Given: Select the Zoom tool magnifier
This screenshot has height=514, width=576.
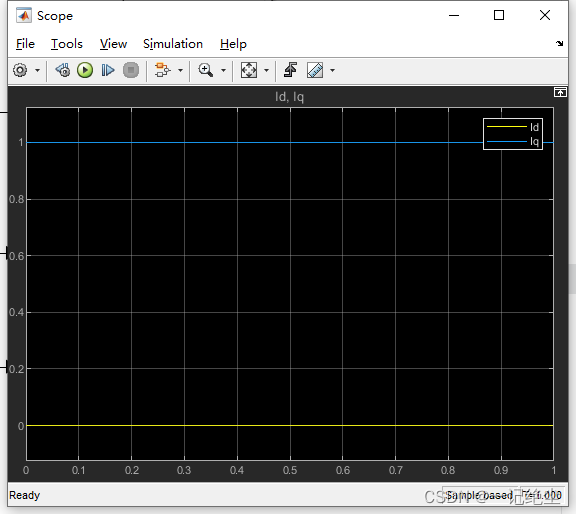Looking at the screenshot, I should 206,70.
